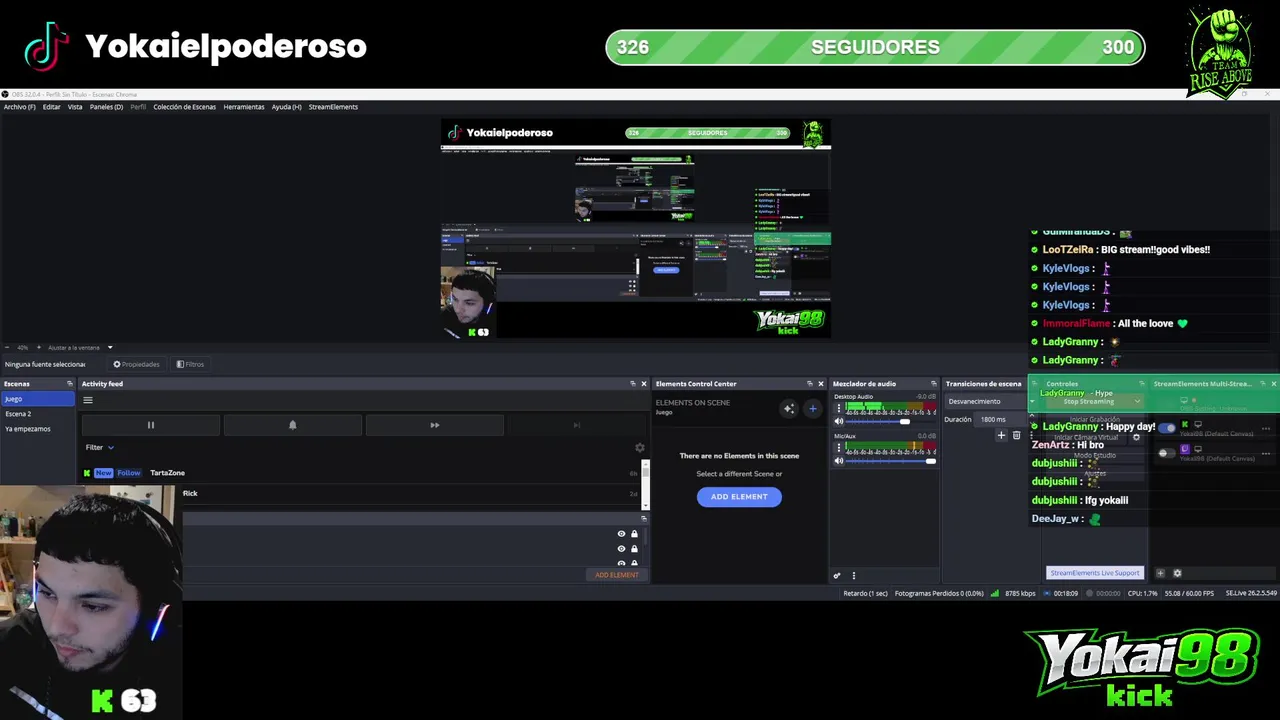
Task: Toggle visibility eye of first source
Action: (621, 534)
